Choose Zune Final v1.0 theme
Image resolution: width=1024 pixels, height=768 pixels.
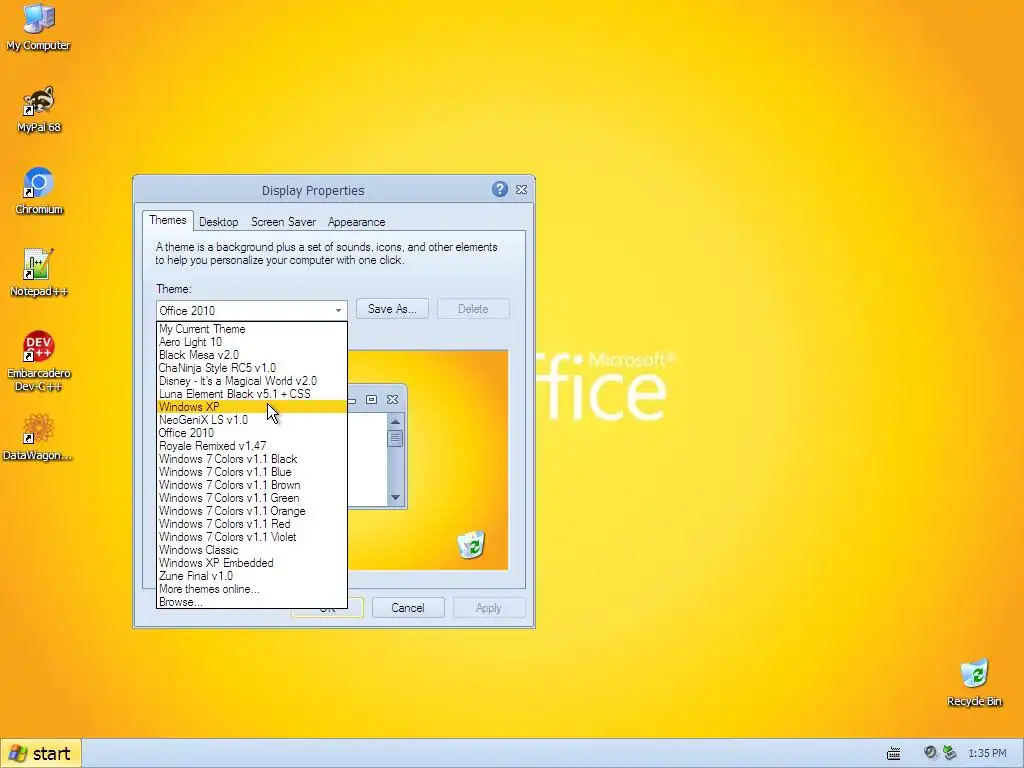[x=251, y=576]
